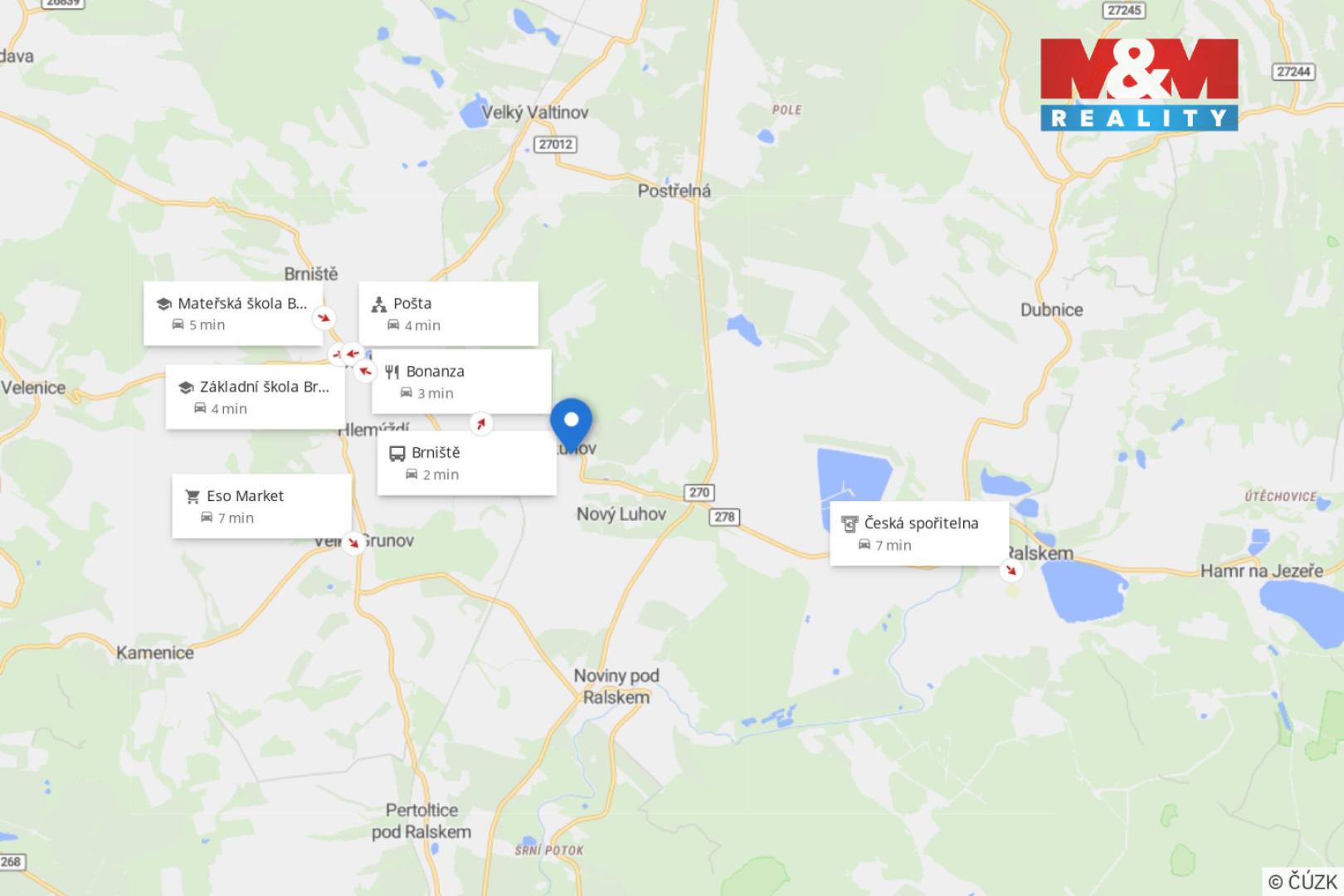Viewport: 1344px width, 896px height.
Task: Select the Brniště bus stop card
Action: 467,463
